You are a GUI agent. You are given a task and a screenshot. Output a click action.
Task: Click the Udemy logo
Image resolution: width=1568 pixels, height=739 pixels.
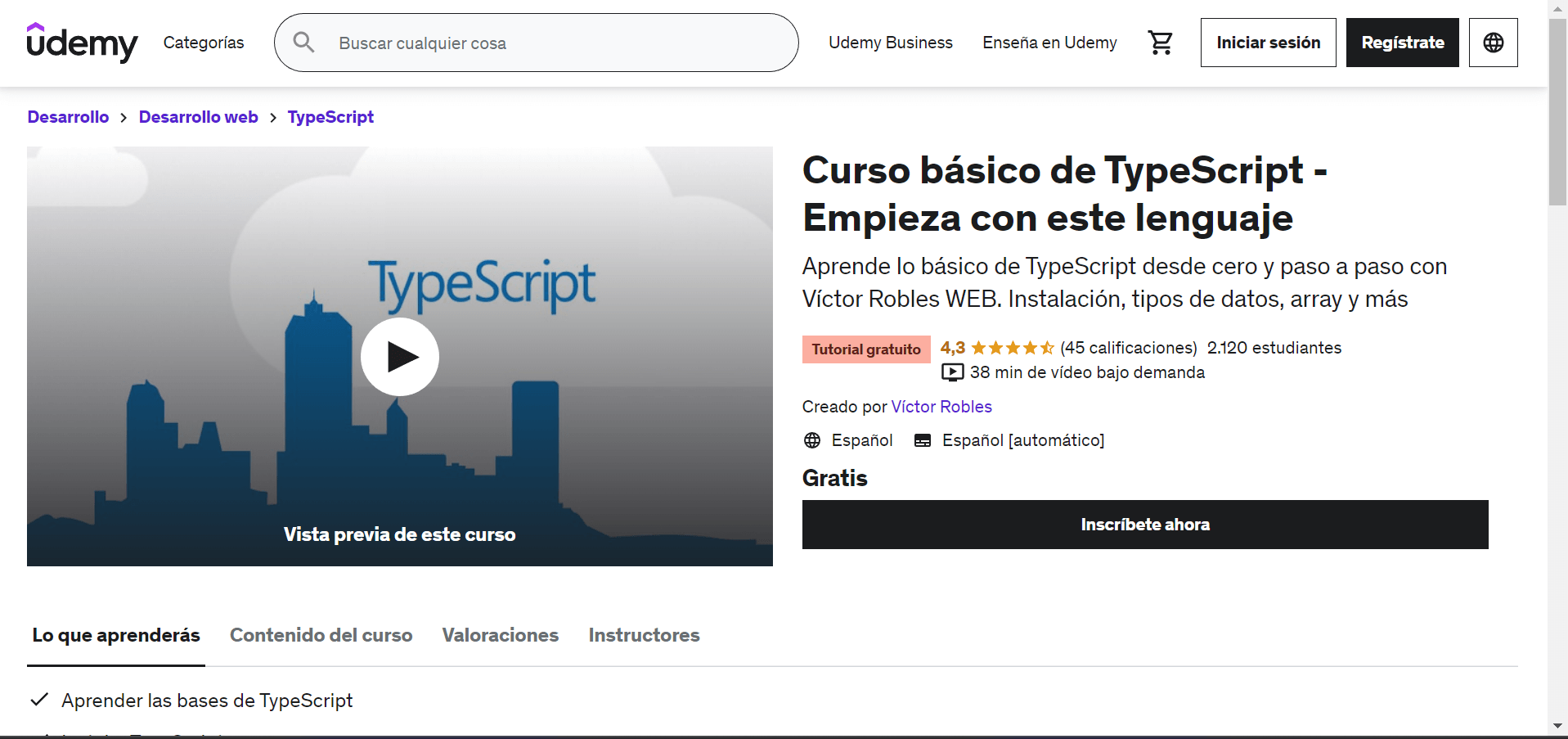click(x=82, y=43)
